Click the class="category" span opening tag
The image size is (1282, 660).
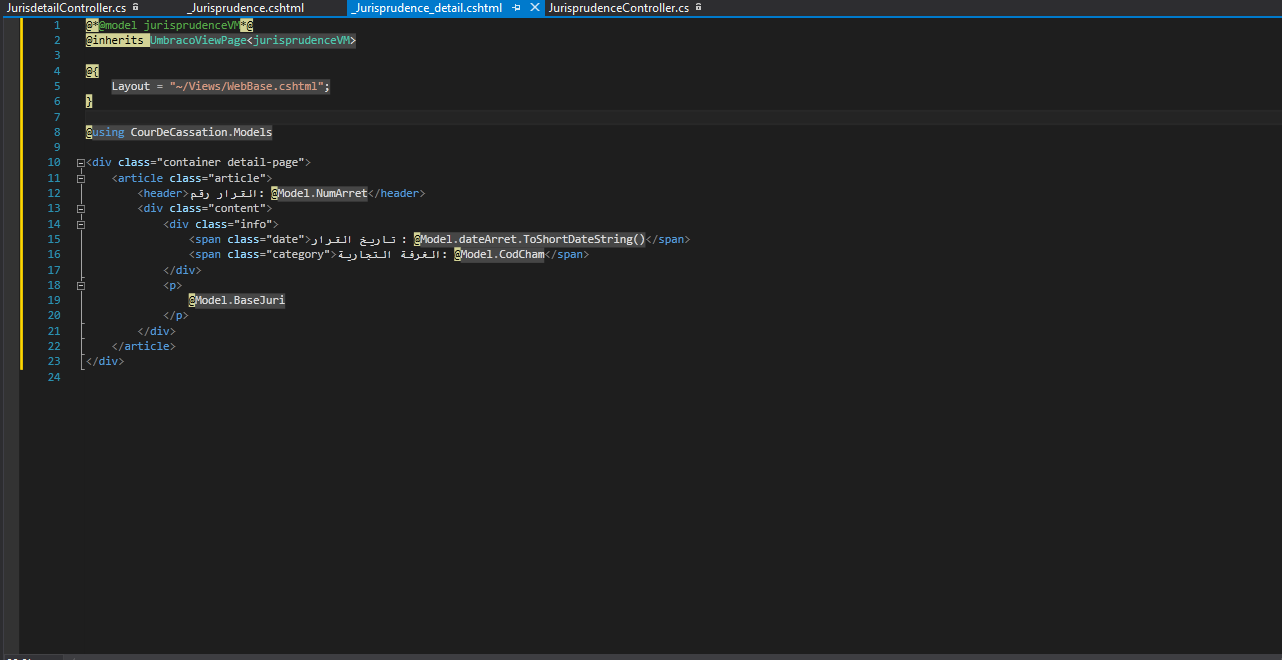261,254
